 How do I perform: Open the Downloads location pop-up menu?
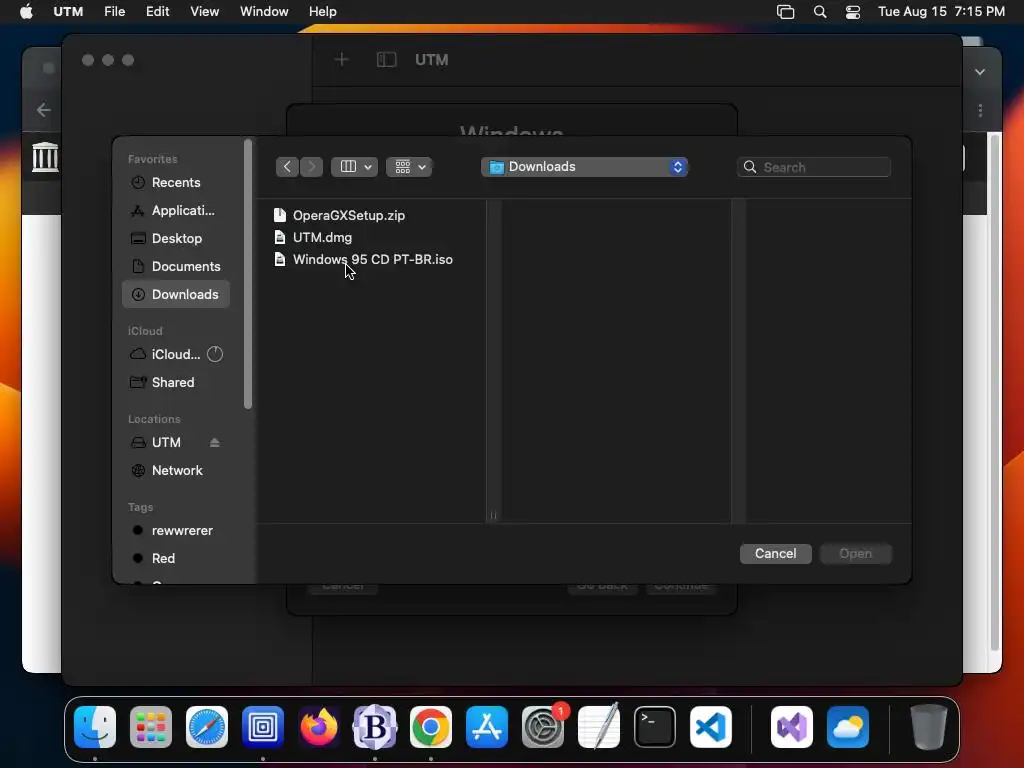click(584, 167)
